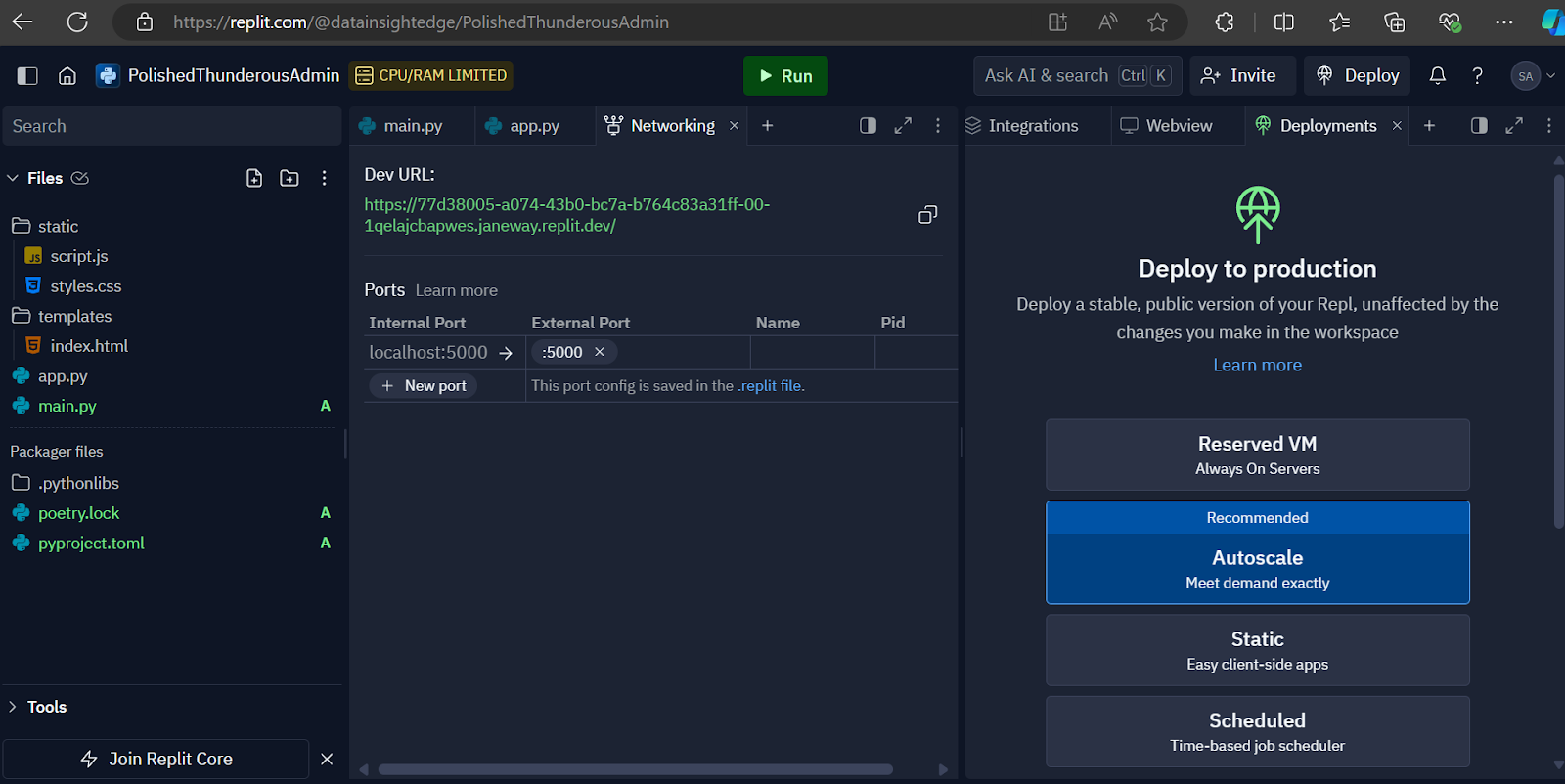Open Deploy to production Learn more
This screenshot has width=1565, height=784.
[x=1258, y=365]
